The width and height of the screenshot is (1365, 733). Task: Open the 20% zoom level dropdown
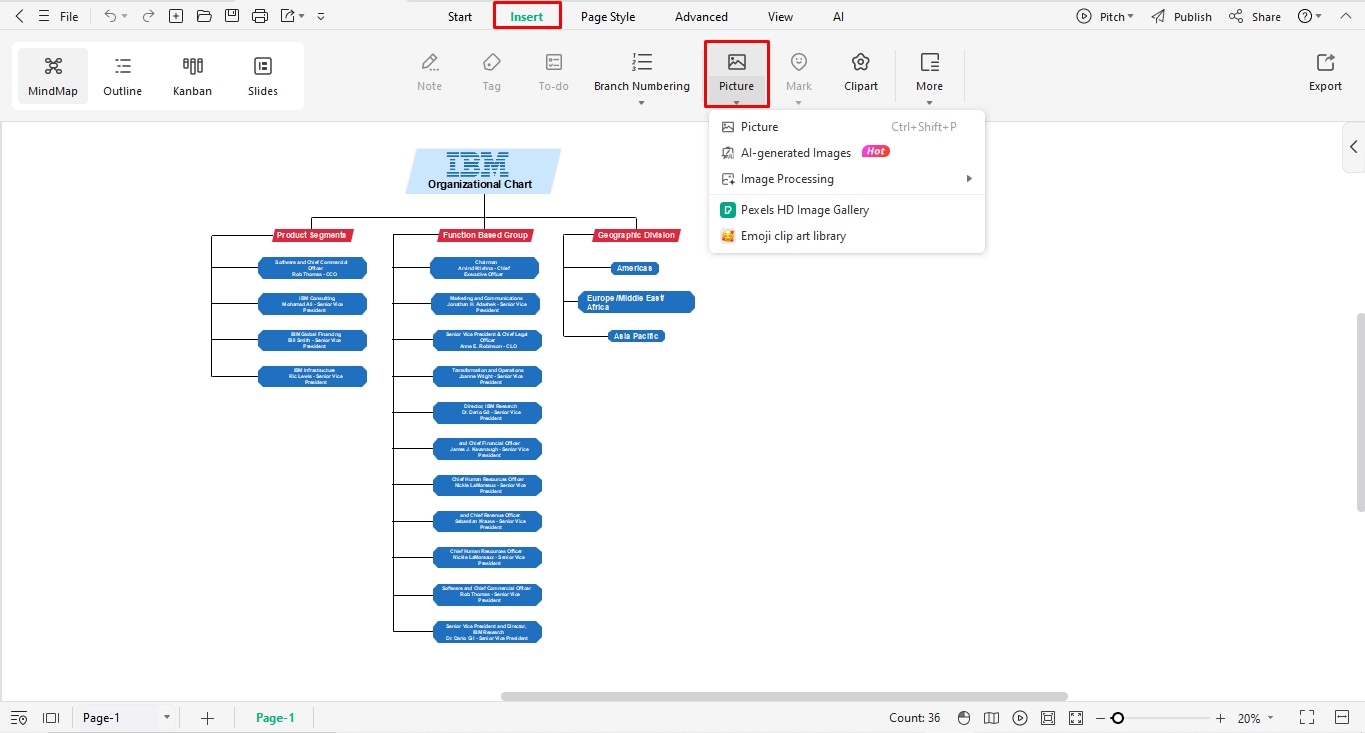[x=1255, y=718]
